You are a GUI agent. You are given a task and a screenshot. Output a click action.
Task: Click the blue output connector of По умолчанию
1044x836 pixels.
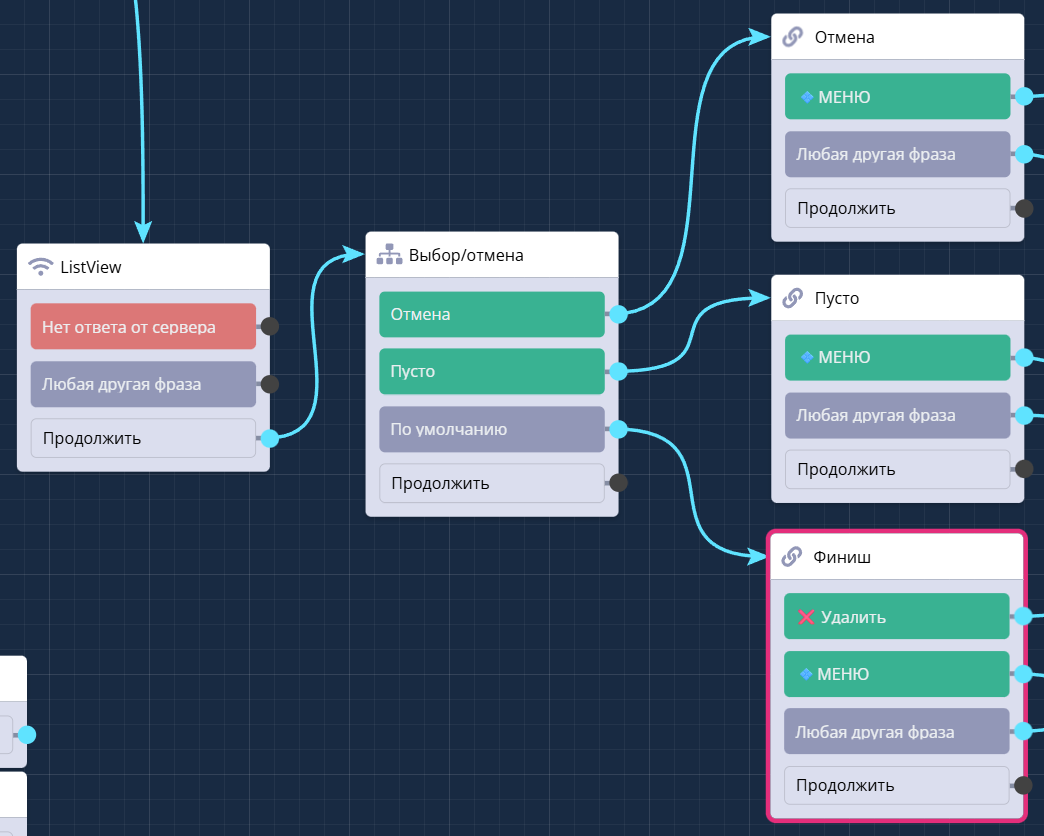click(x=618, y=430)
